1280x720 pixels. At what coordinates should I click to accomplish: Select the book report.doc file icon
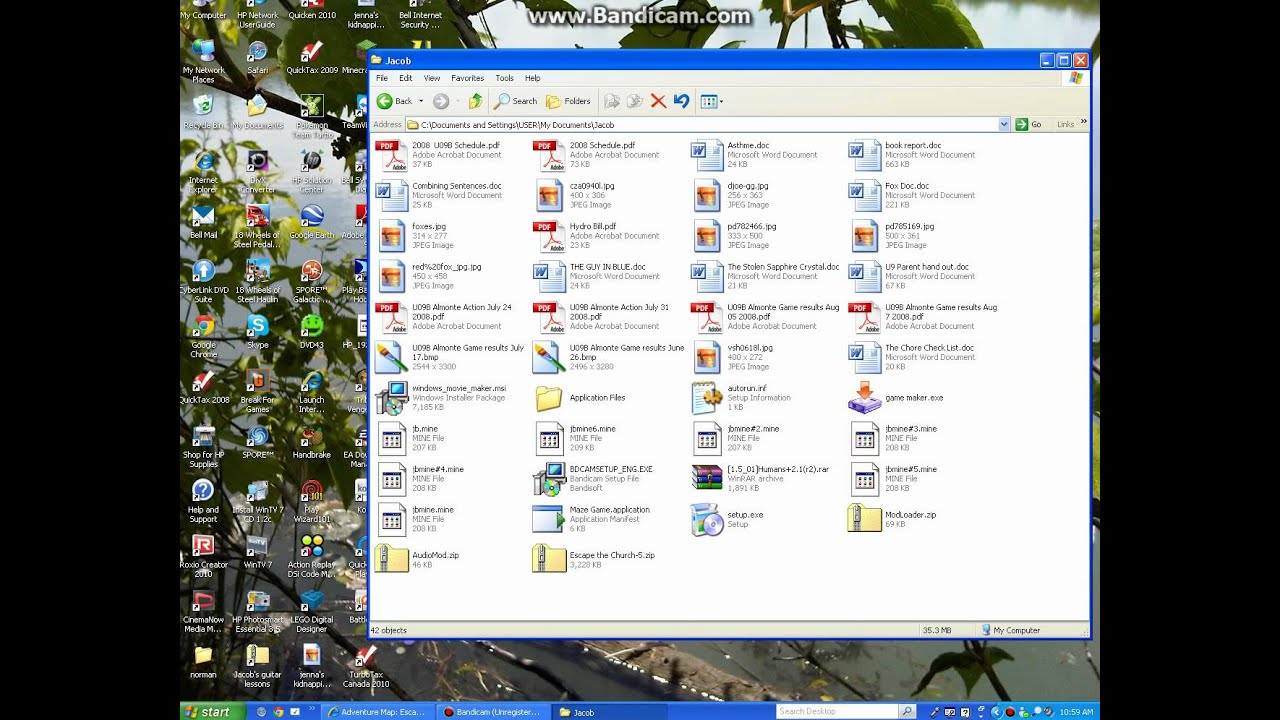point(864,155)
